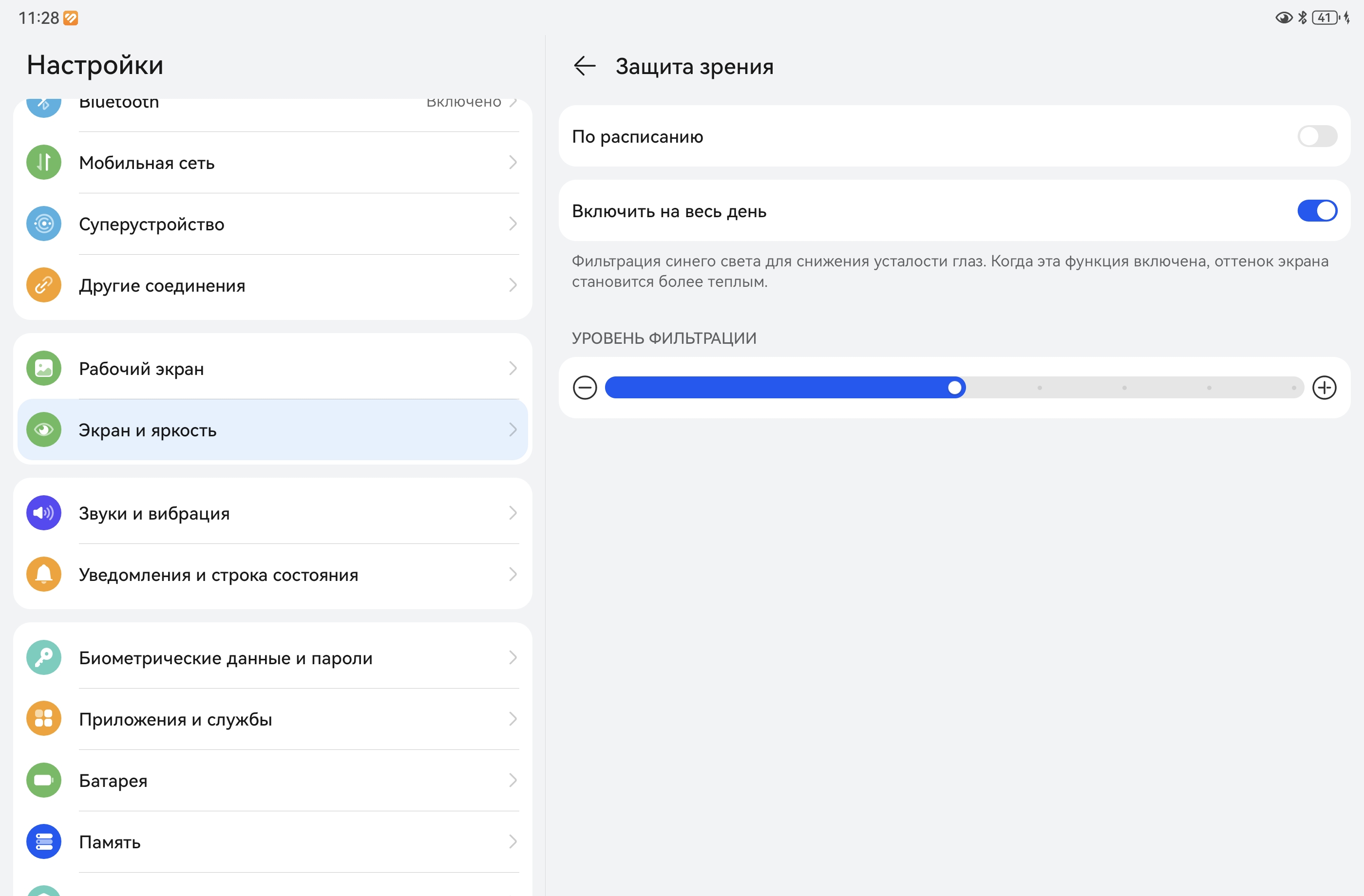Click the blue Суперустройство icon
The image size is (1364, 896).
tap(43, 224)
